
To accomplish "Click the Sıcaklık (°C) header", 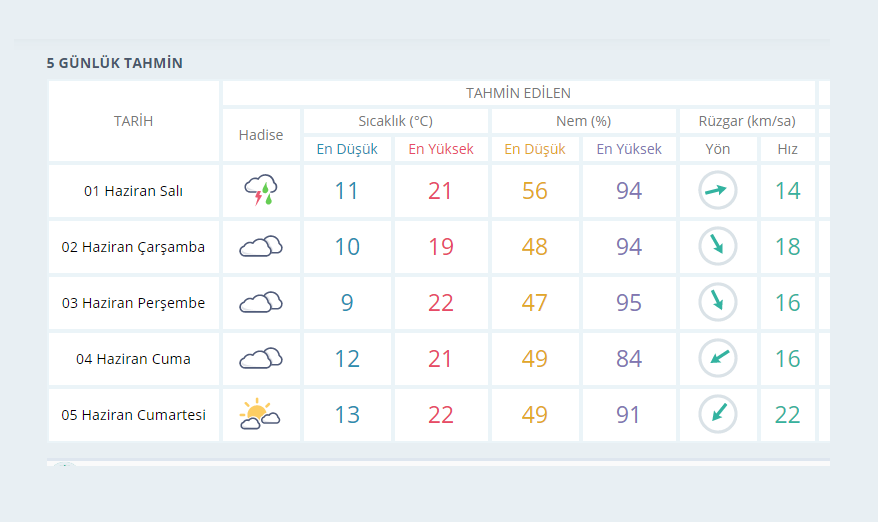I will [x=395, y=121].
